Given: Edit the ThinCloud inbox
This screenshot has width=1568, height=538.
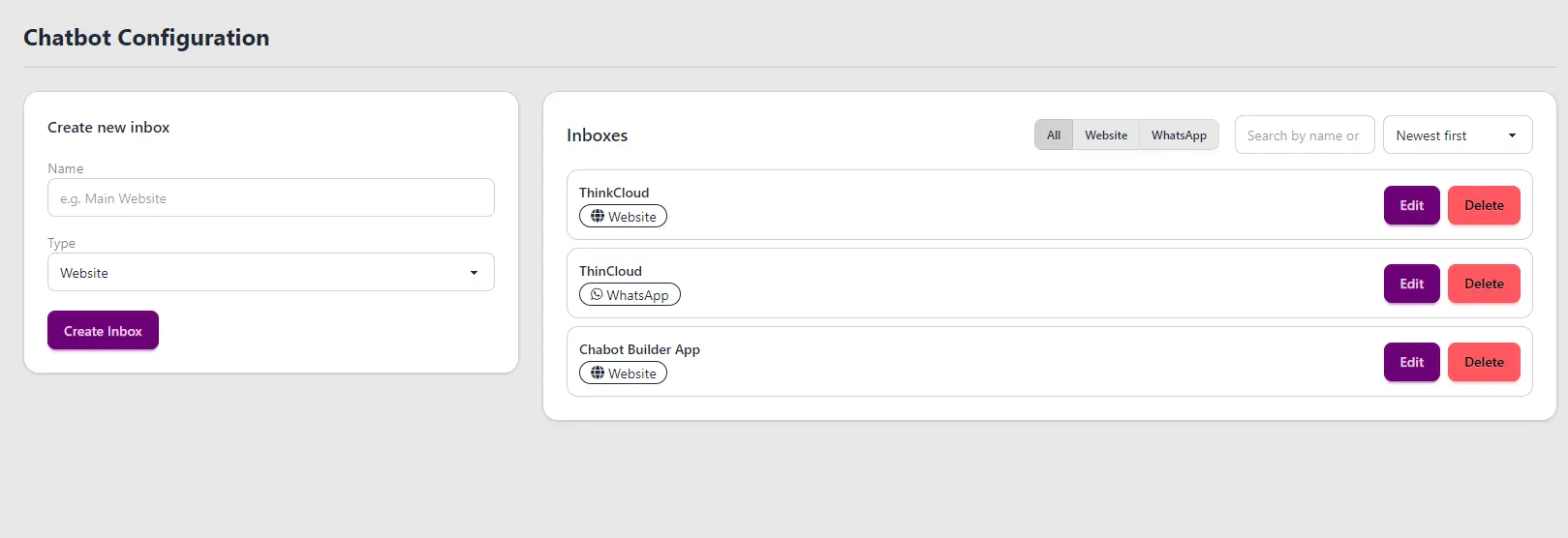Looking at the screenshot, I should point(1412,284).
